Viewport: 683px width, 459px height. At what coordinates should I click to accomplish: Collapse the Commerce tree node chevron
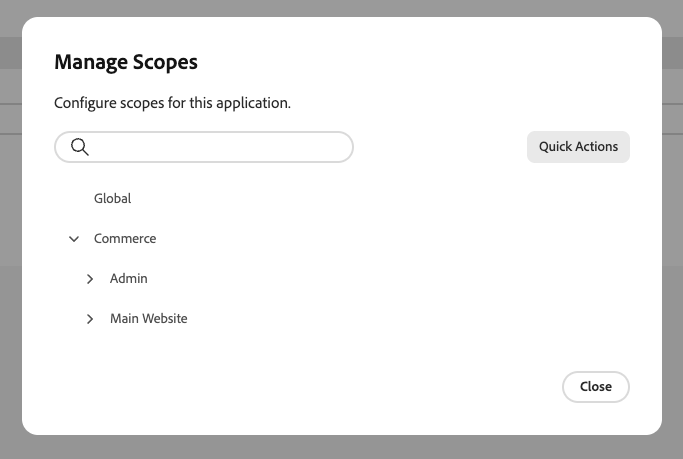74,239
